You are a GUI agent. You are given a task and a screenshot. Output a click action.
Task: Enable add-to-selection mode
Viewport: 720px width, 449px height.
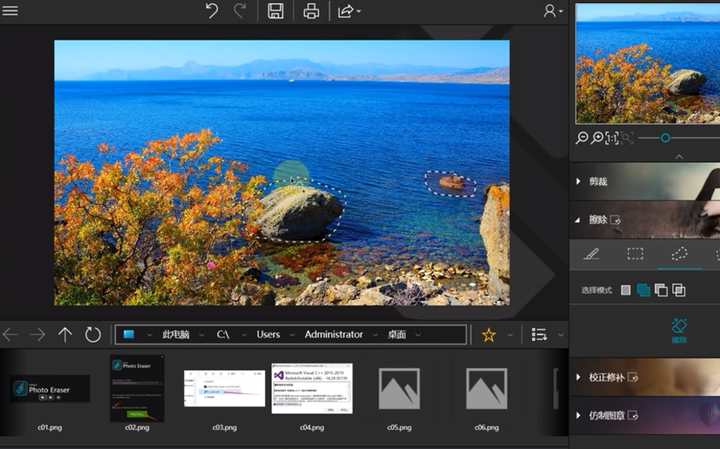pyautogui.click(x=643, y=290)
